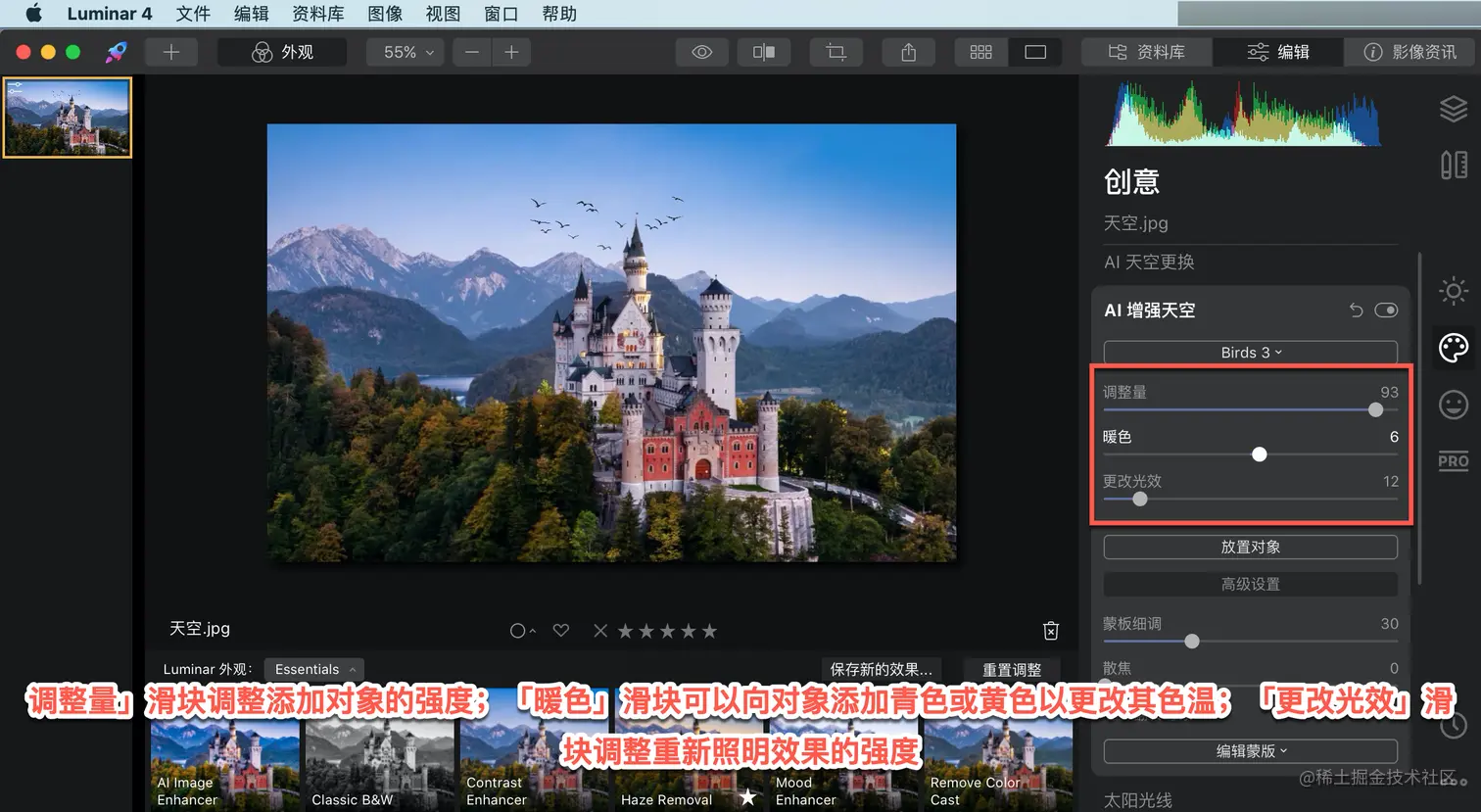Screen dimensions: 1481x812
Task: Click the add image plus button
Action: [x=171, y=52]
